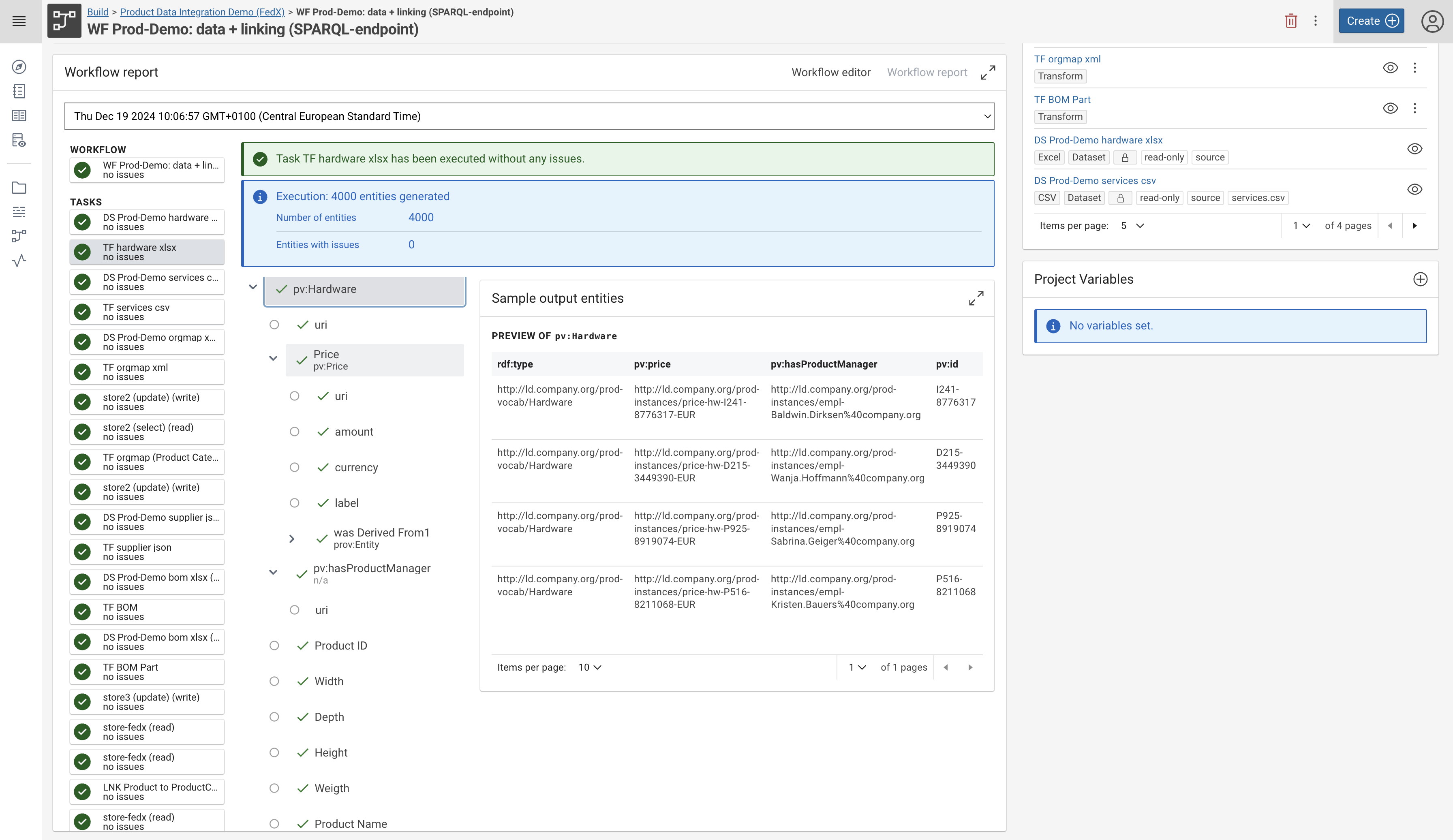
Task: Switch to the Workflow editor tab
Action: tap(831, 72)
